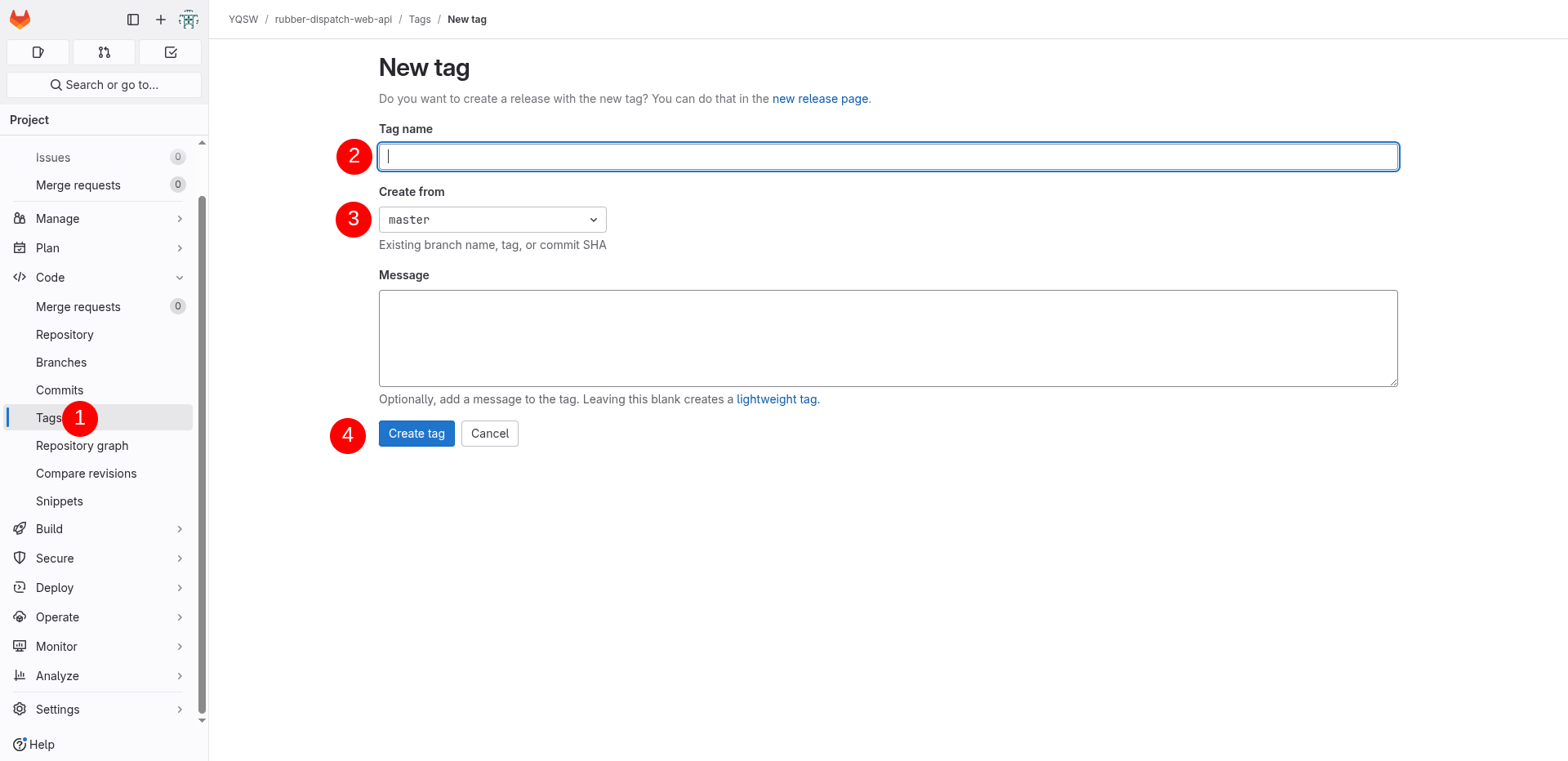Focus the Tag name input field

pos(889,157)
